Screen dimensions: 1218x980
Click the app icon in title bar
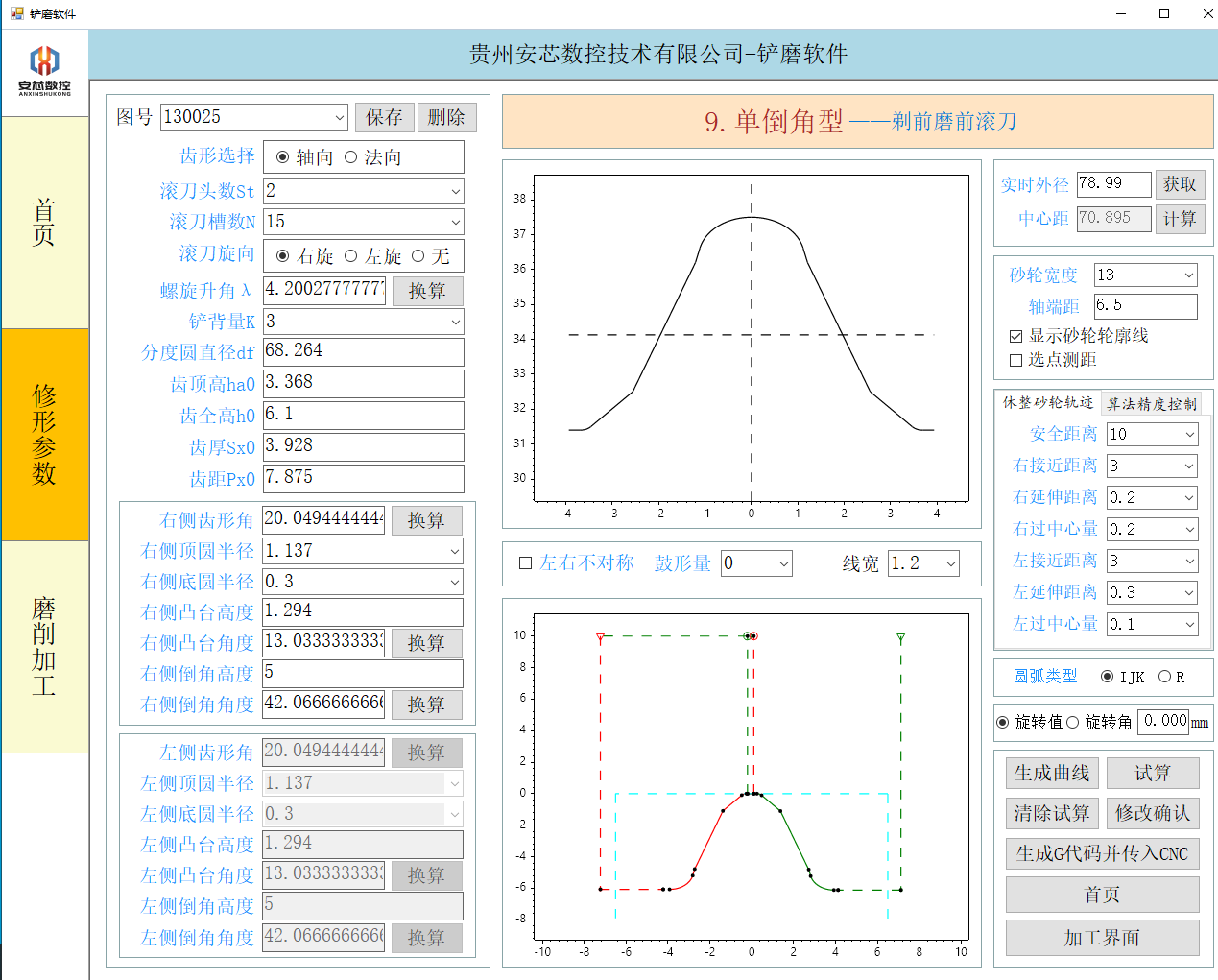[x=16, y=13]
